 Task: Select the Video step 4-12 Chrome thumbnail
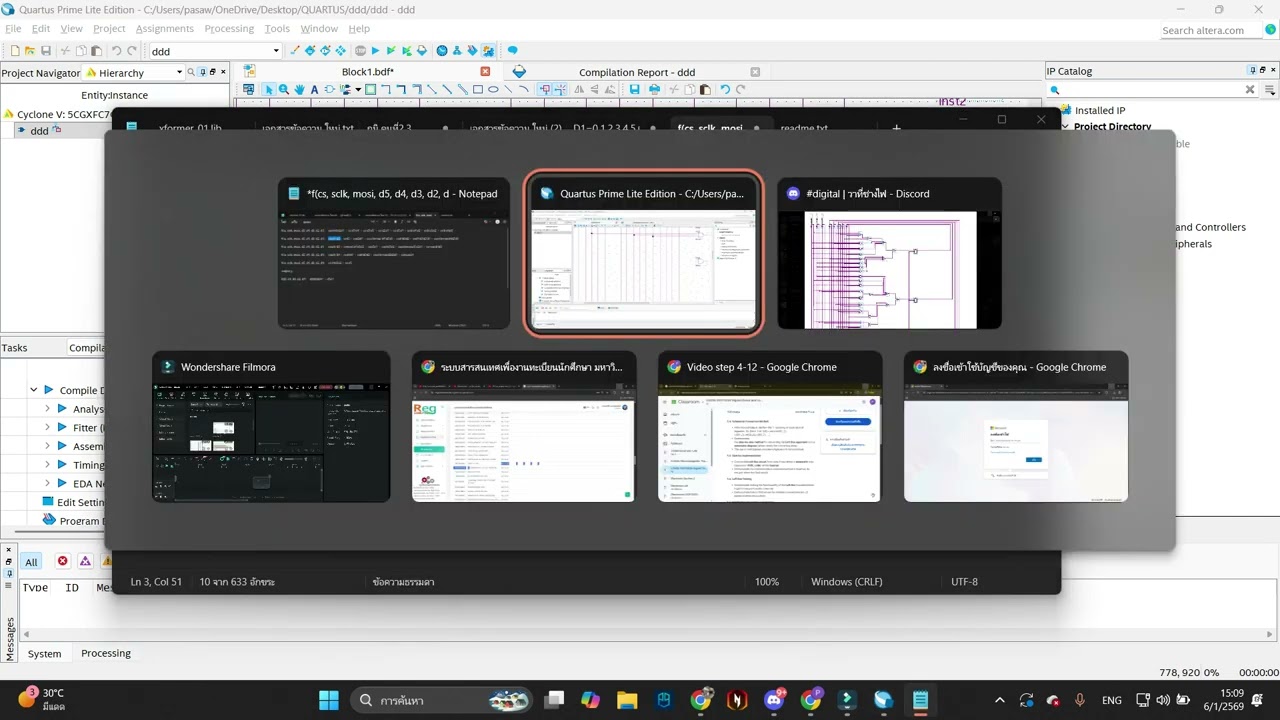pos(770,426)
